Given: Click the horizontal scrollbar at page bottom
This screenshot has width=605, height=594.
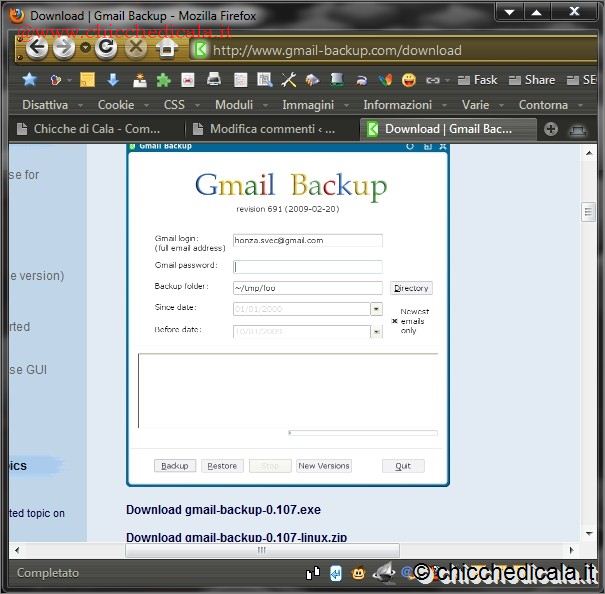Looking at the screenshot, I should point(262,550).
